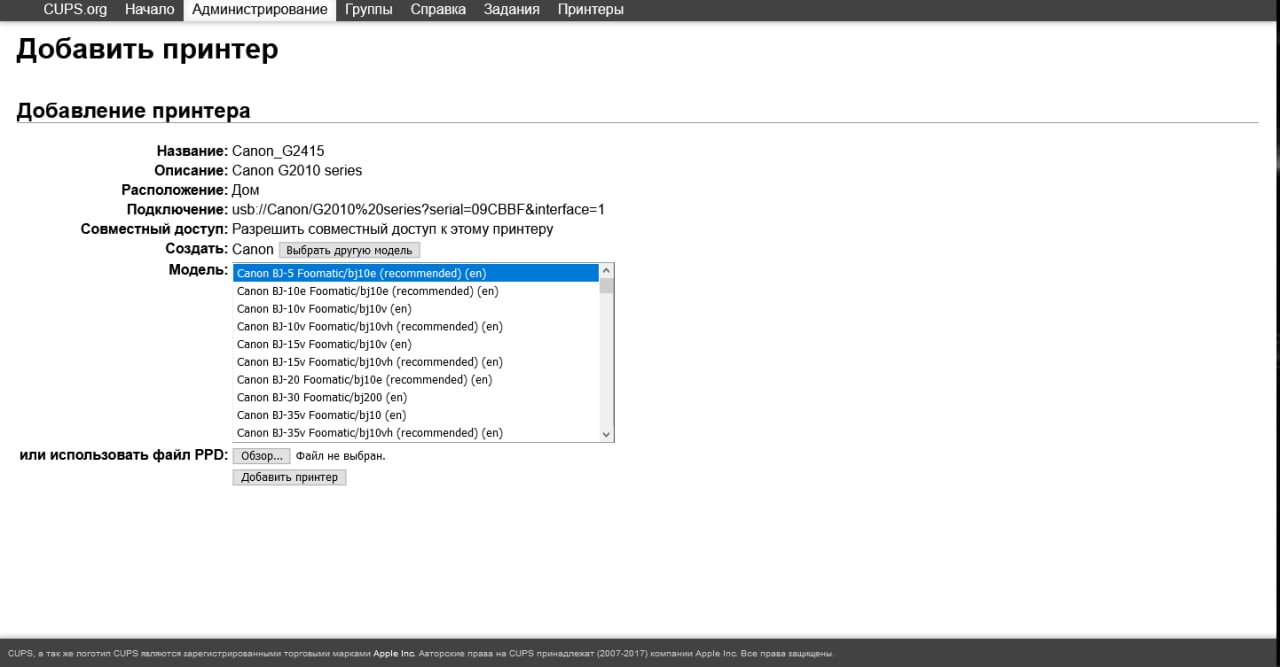Switch to the Группы tab
Screen dimensions: 1280x667
pyautogui.click(x=369, y=9)
